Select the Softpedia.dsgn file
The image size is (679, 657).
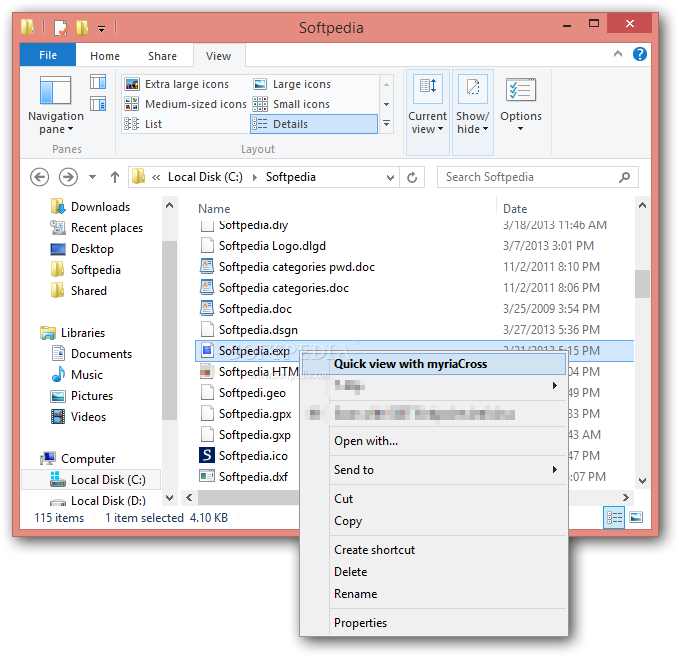click(258, 330)
